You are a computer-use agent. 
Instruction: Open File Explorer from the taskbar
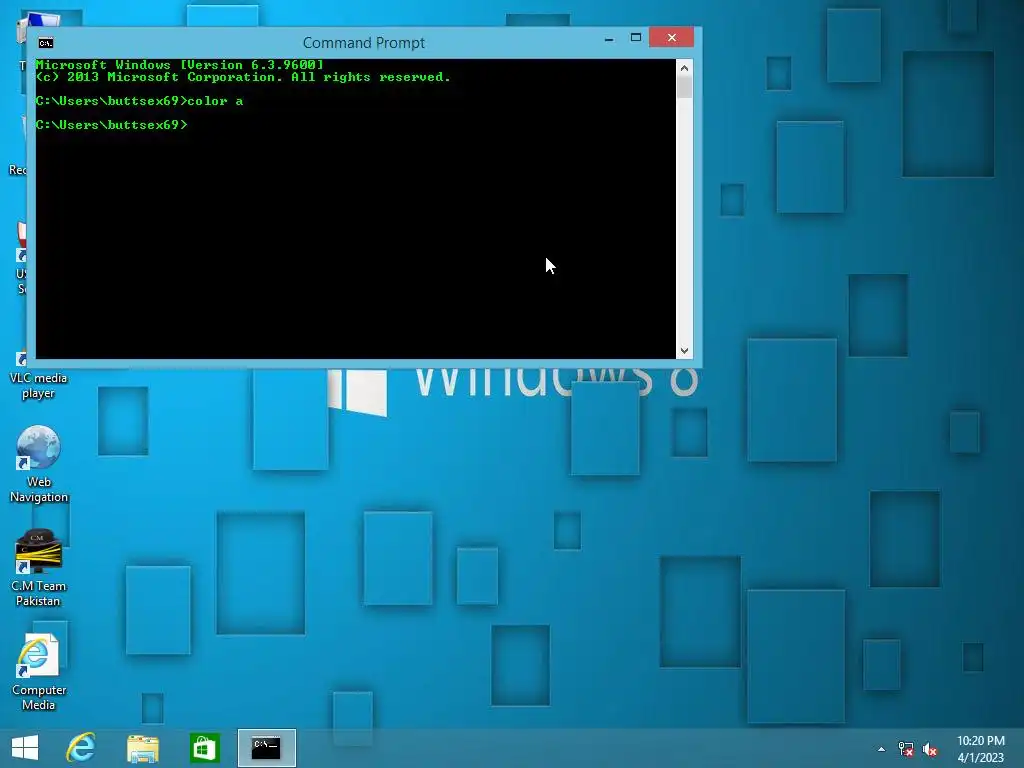tap(142, 748)
